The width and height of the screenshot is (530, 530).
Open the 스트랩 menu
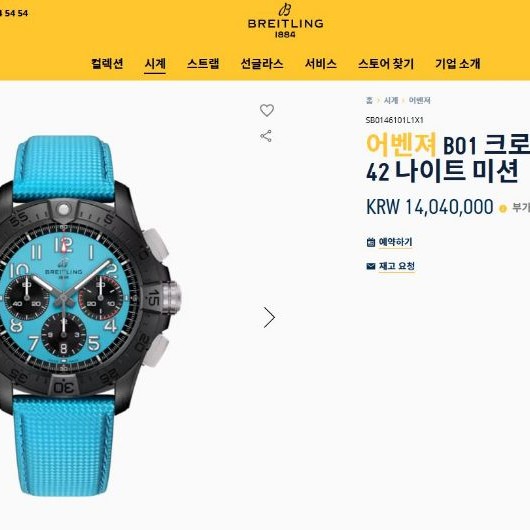[203, 64]
